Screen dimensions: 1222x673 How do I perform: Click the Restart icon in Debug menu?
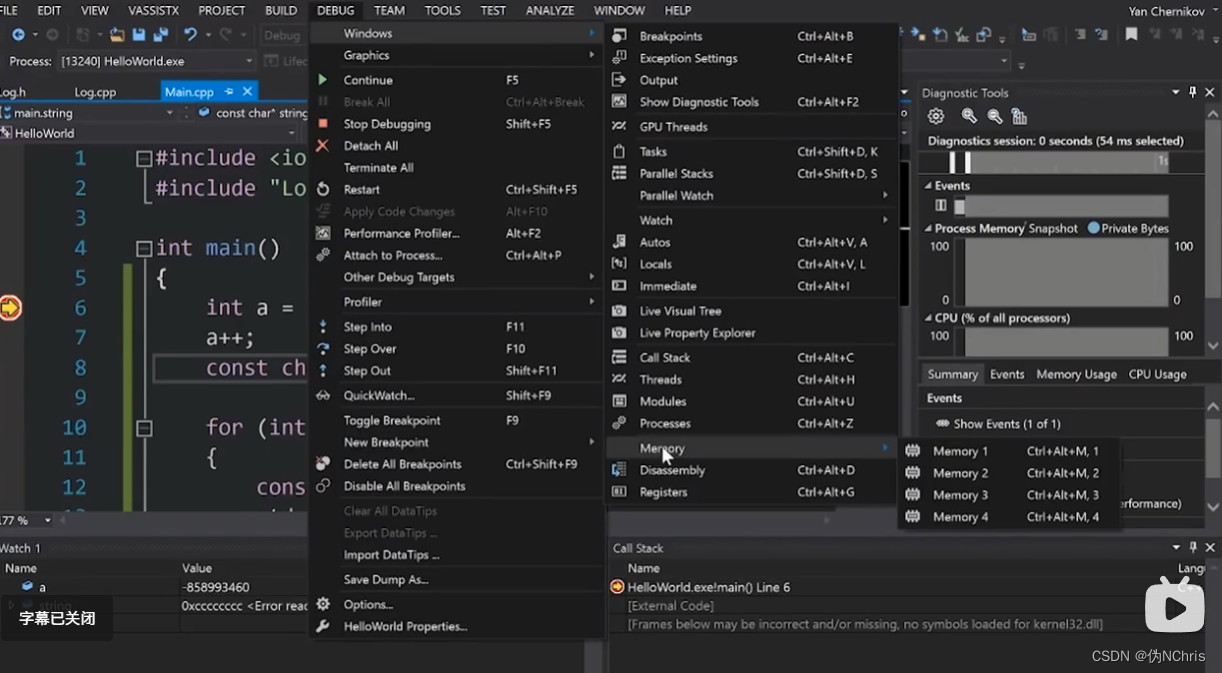(323, 190)
